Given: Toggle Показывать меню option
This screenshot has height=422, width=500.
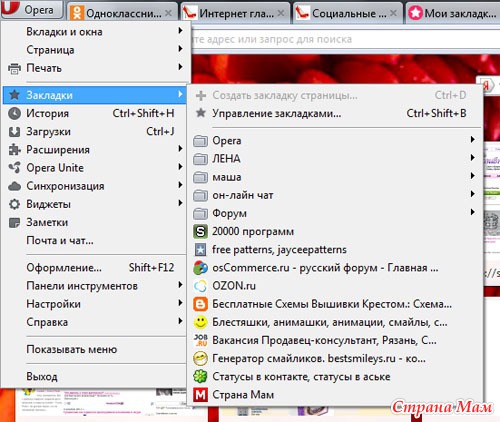Looking at the screenshot, I should tap(96, 349).
